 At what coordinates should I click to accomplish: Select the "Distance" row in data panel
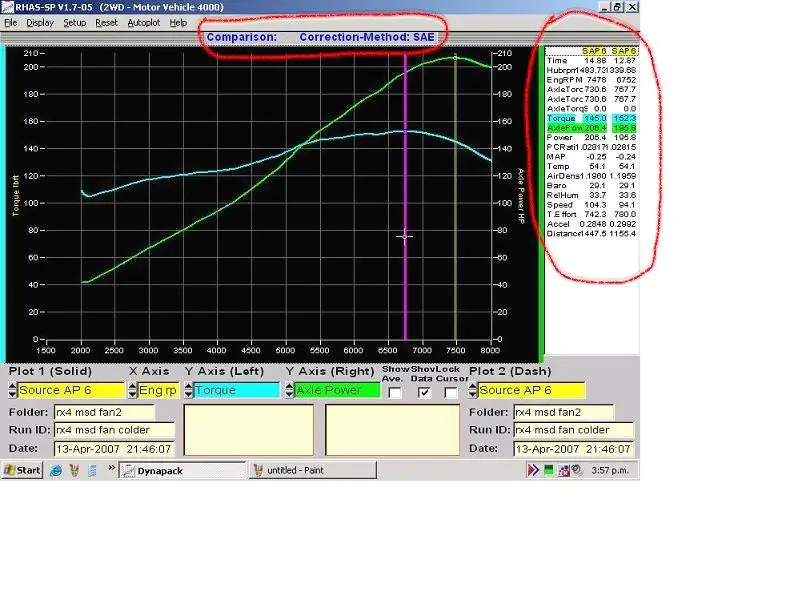point(591,233)
